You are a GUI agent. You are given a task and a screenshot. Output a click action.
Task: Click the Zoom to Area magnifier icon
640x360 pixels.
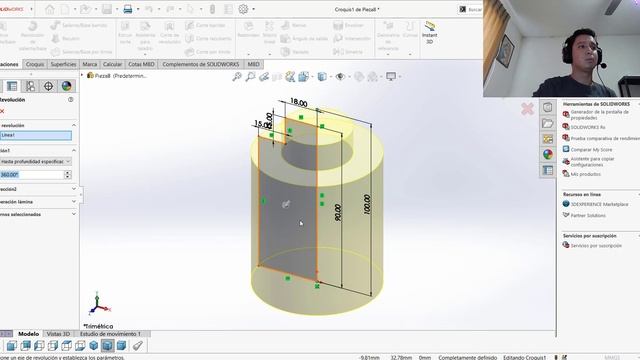(250, 76)
